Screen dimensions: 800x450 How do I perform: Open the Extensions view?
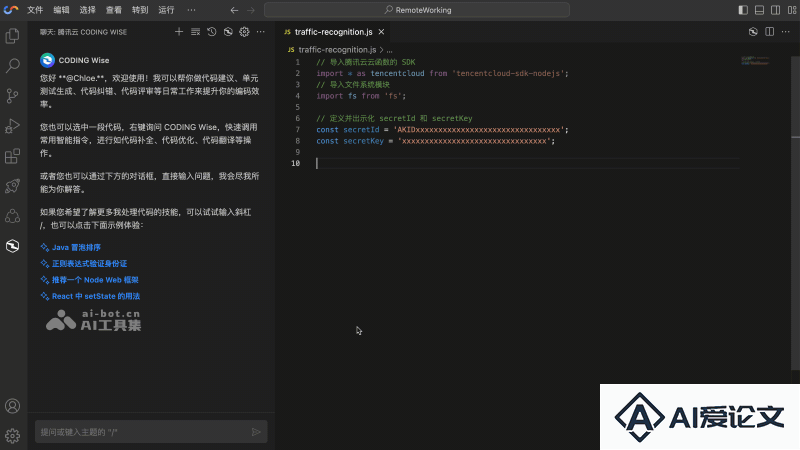tap(12, 156)
